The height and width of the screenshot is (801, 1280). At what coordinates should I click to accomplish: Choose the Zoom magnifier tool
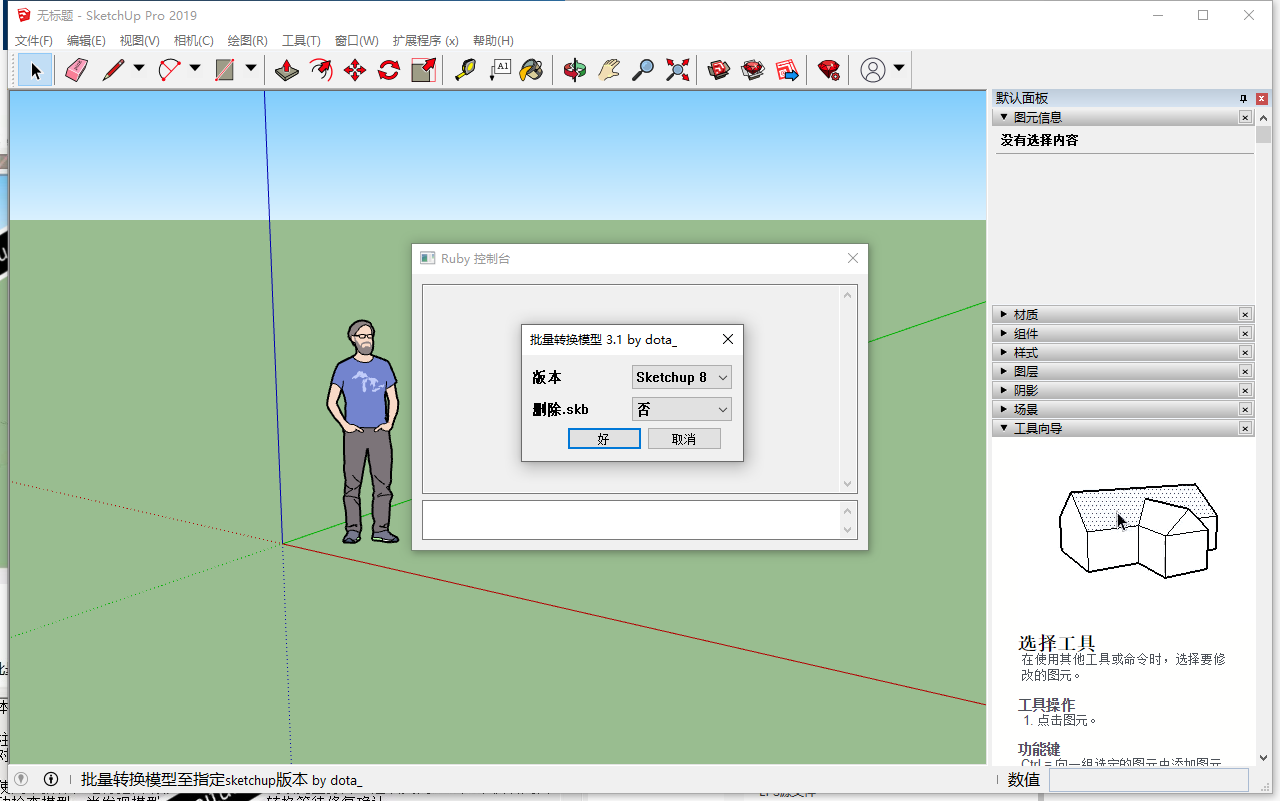[x=643, y=70]
